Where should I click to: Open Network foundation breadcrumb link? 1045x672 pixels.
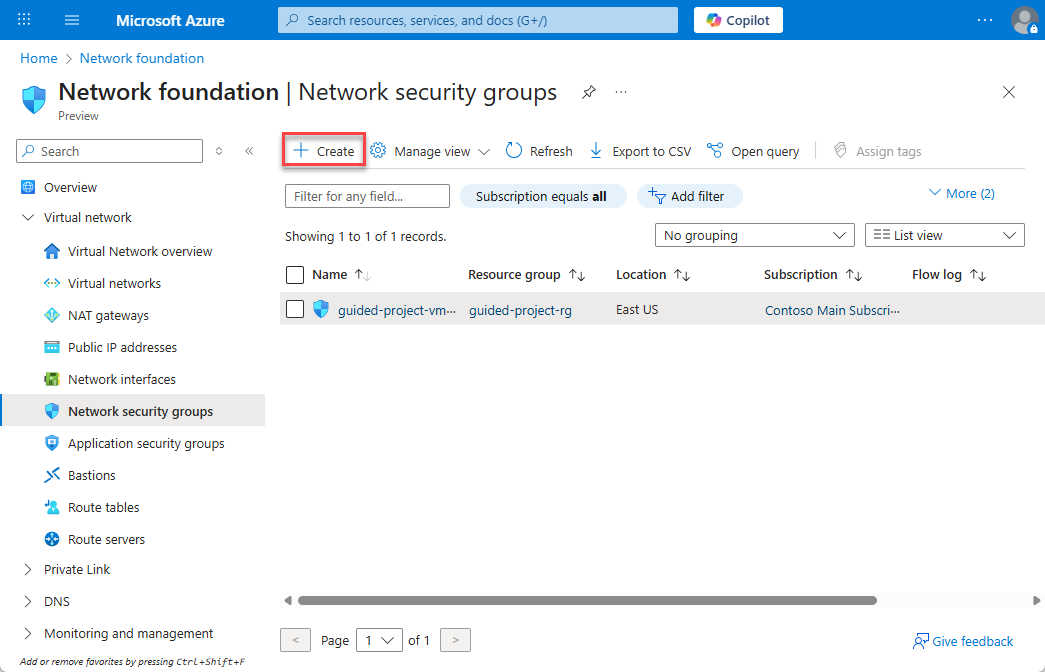[142, 58]
